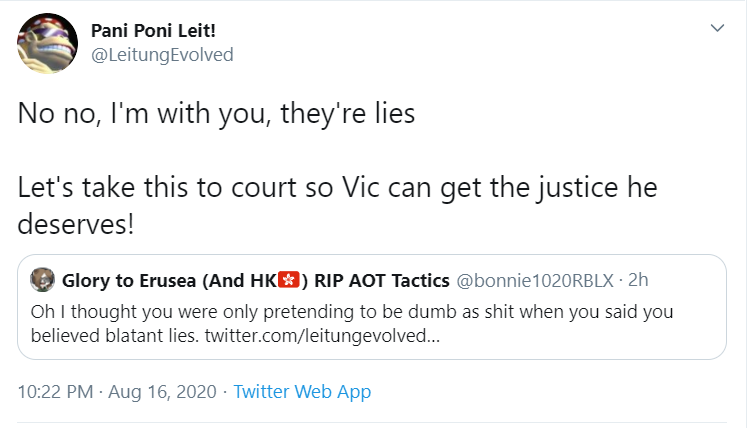This screenshot has height=428, width=748.
Task: Select the "believed blatant lies" quoted line
Action: tap(114, 335)
